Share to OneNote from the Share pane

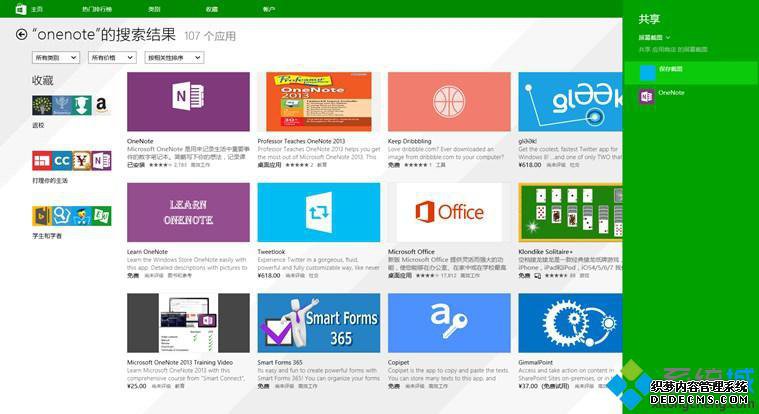(x=691, y=96)
